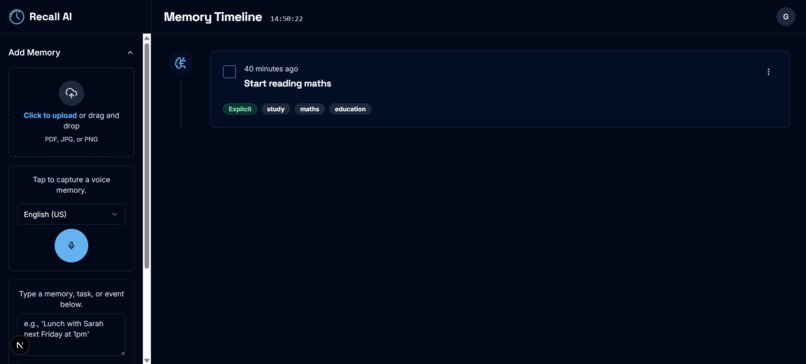Click the study tag

[276, 109]
